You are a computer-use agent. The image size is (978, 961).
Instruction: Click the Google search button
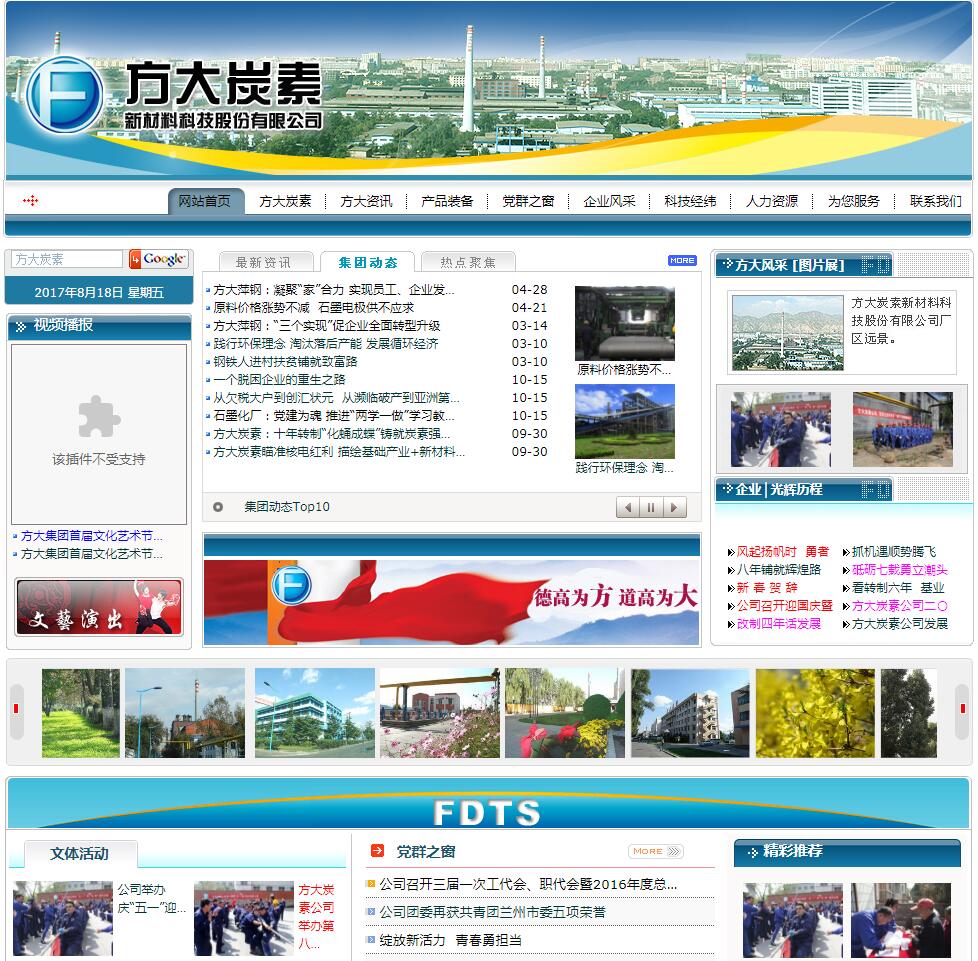158,259
